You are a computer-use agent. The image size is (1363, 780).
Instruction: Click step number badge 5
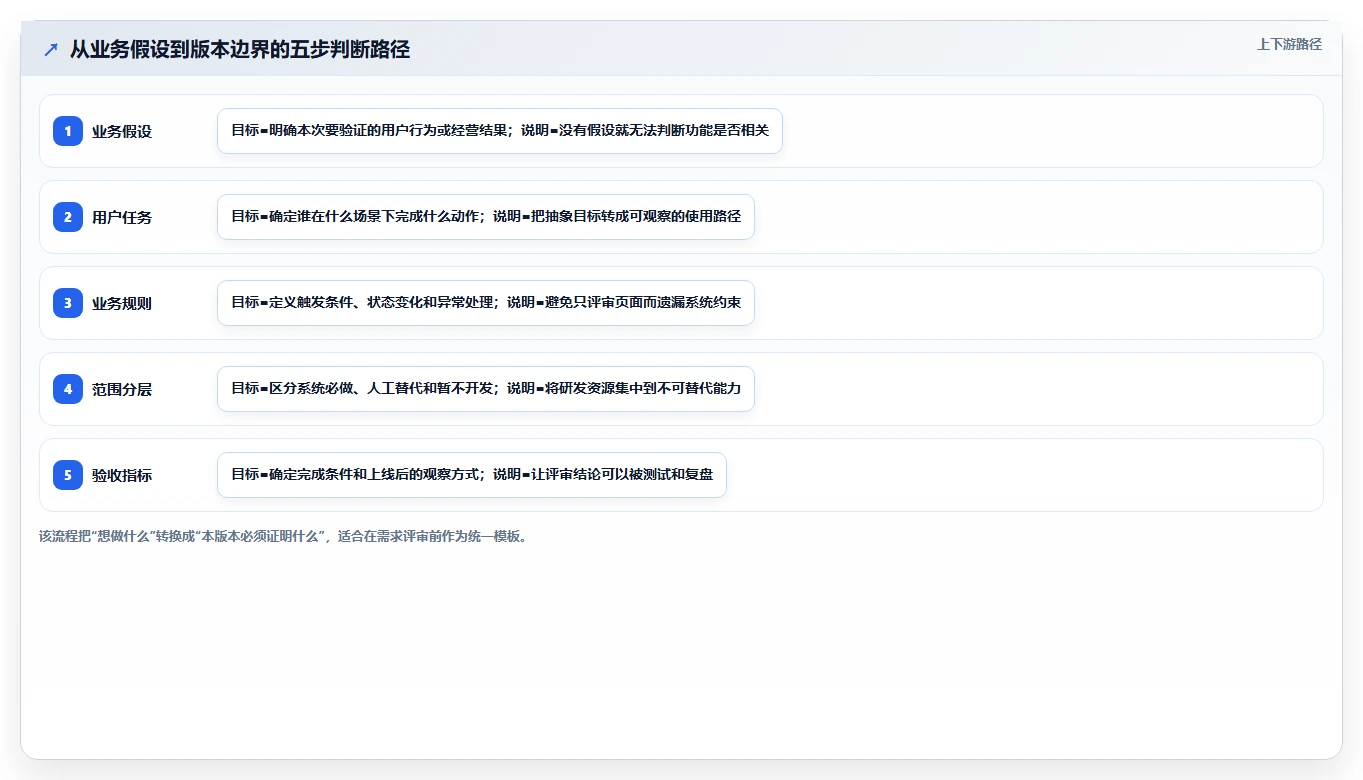[x=68, y=475]
